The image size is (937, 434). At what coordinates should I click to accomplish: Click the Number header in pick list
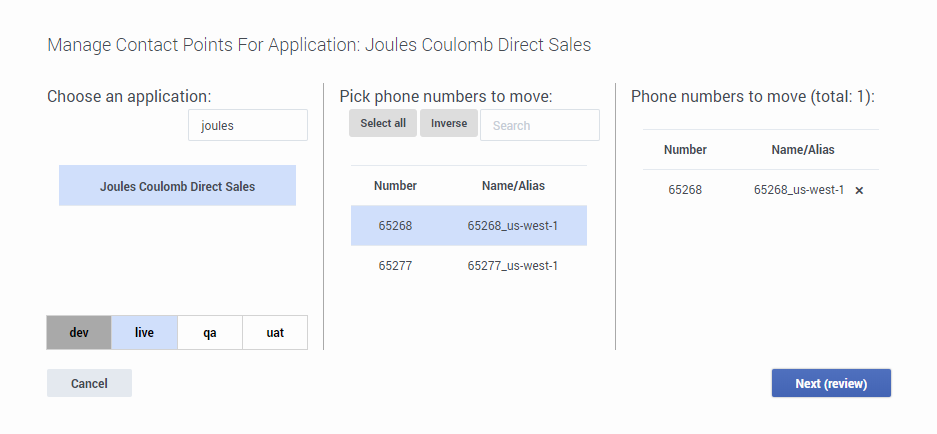coord(395,186)
